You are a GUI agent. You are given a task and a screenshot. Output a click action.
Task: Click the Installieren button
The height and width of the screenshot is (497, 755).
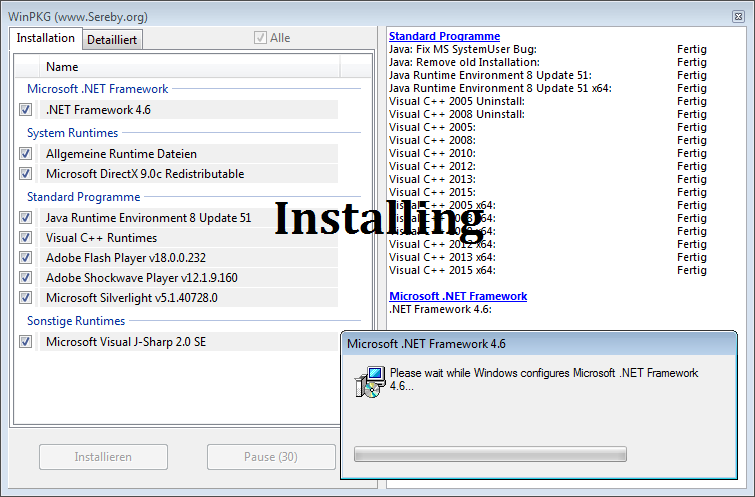[x=104, y=457]
